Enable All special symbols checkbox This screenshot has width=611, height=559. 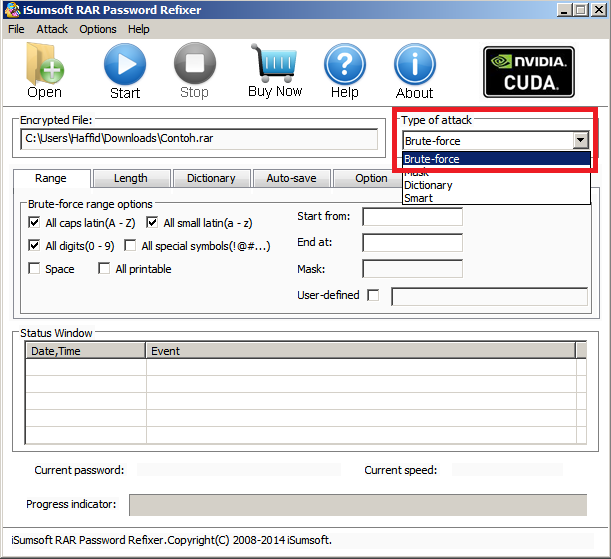tap(130, 245)
